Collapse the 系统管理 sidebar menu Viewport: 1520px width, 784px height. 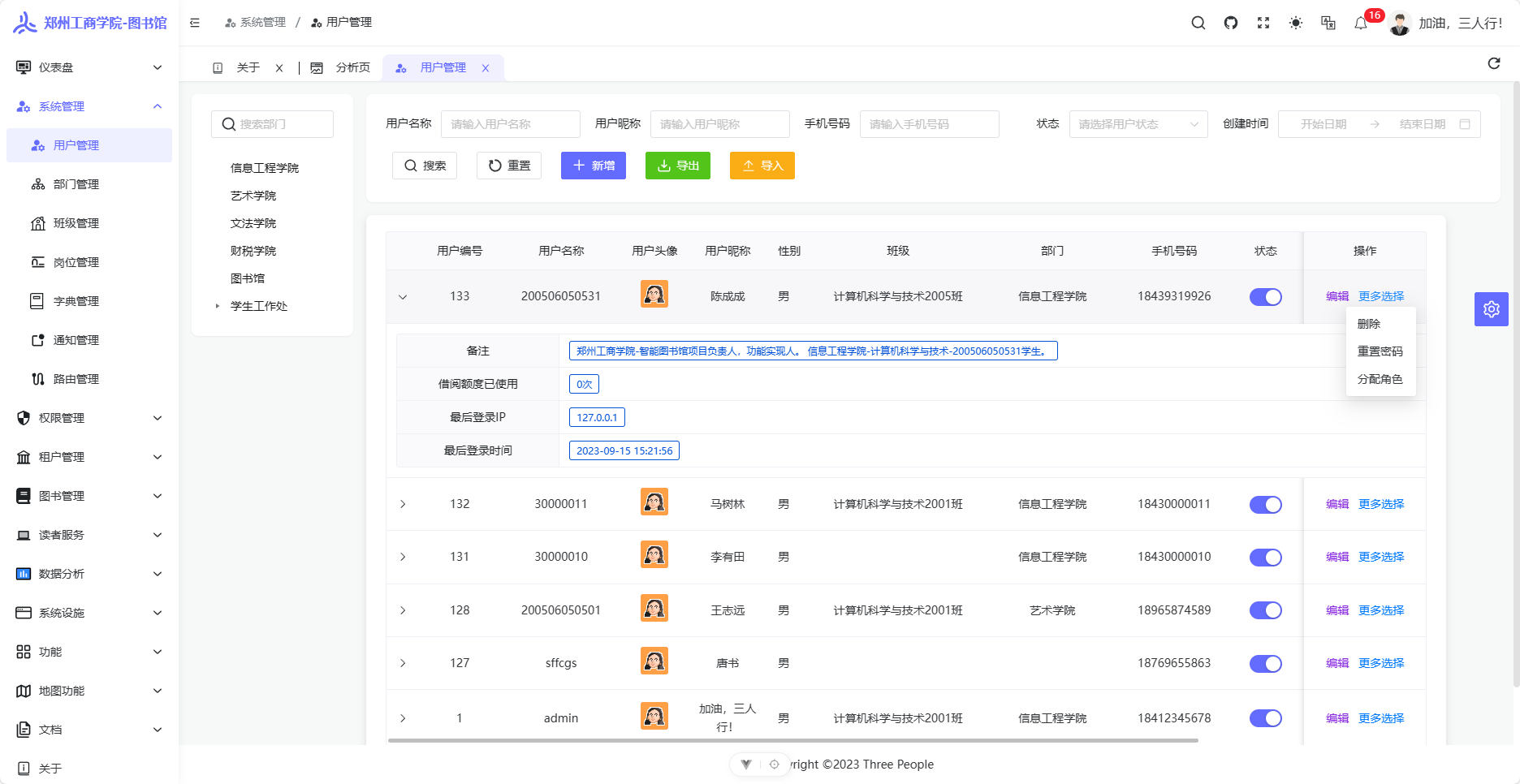coord(89,106)
